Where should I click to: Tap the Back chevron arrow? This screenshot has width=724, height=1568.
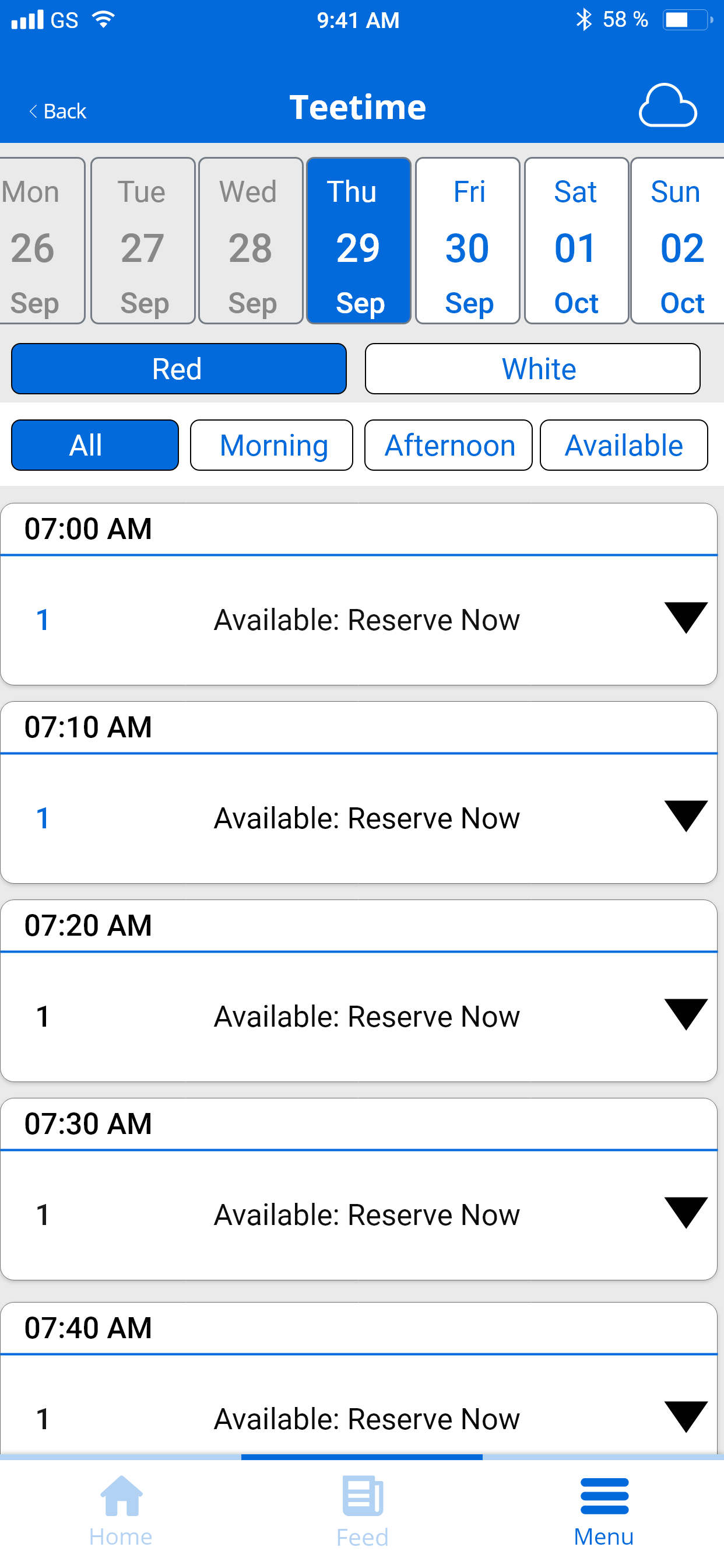click(x=33, y=111)
